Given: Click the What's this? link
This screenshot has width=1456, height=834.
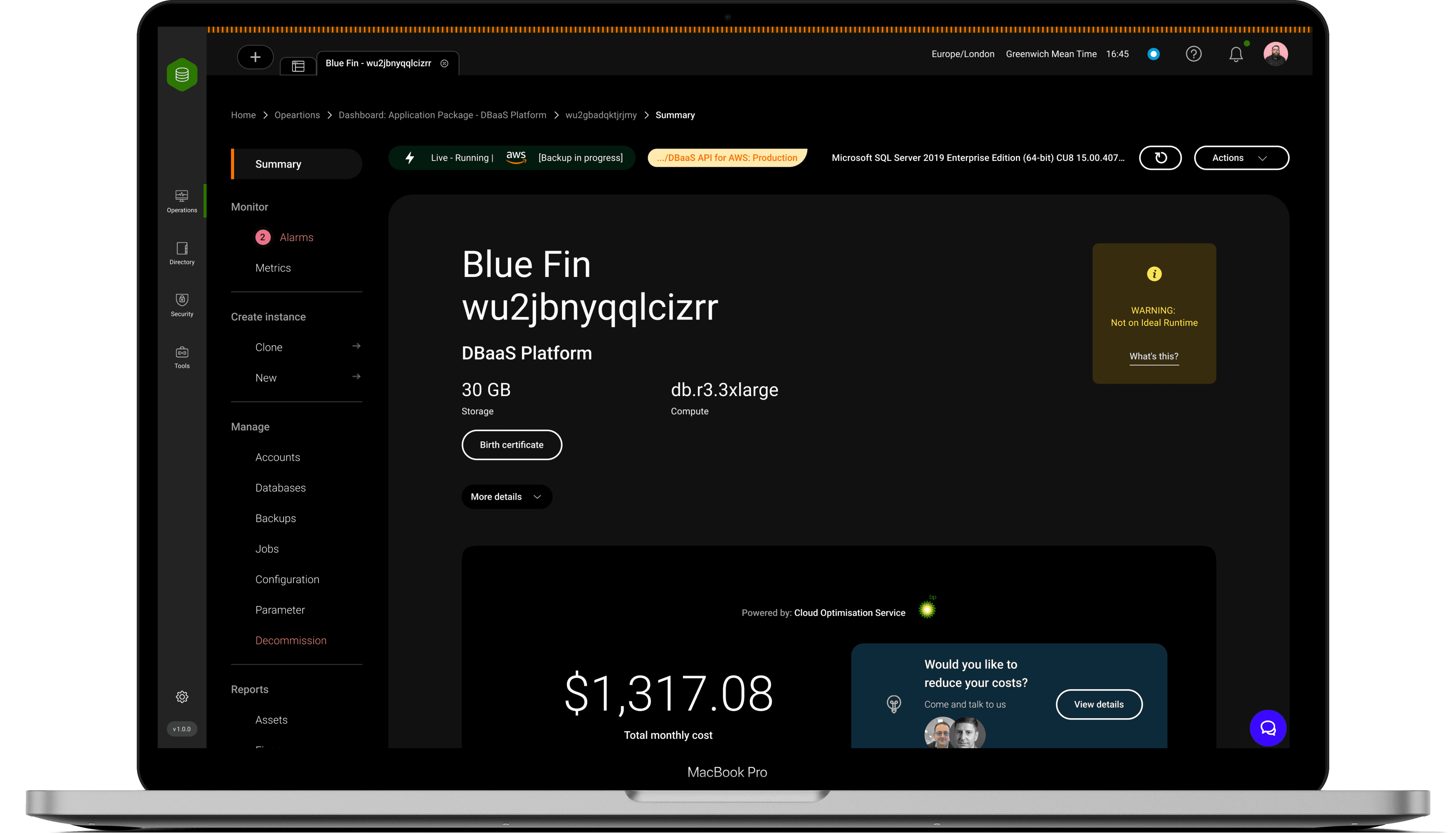Looking at the screenshot, I should tap(1153, 356).
